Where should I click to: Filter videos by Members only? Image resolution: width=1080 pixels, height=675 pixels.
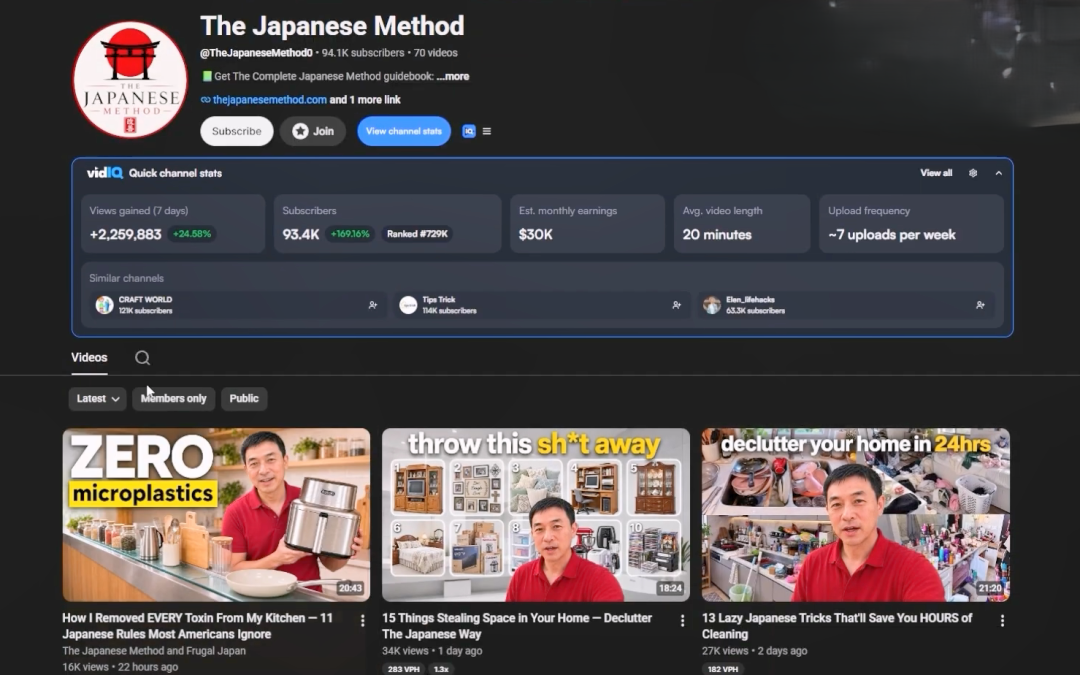click(174, 398)
